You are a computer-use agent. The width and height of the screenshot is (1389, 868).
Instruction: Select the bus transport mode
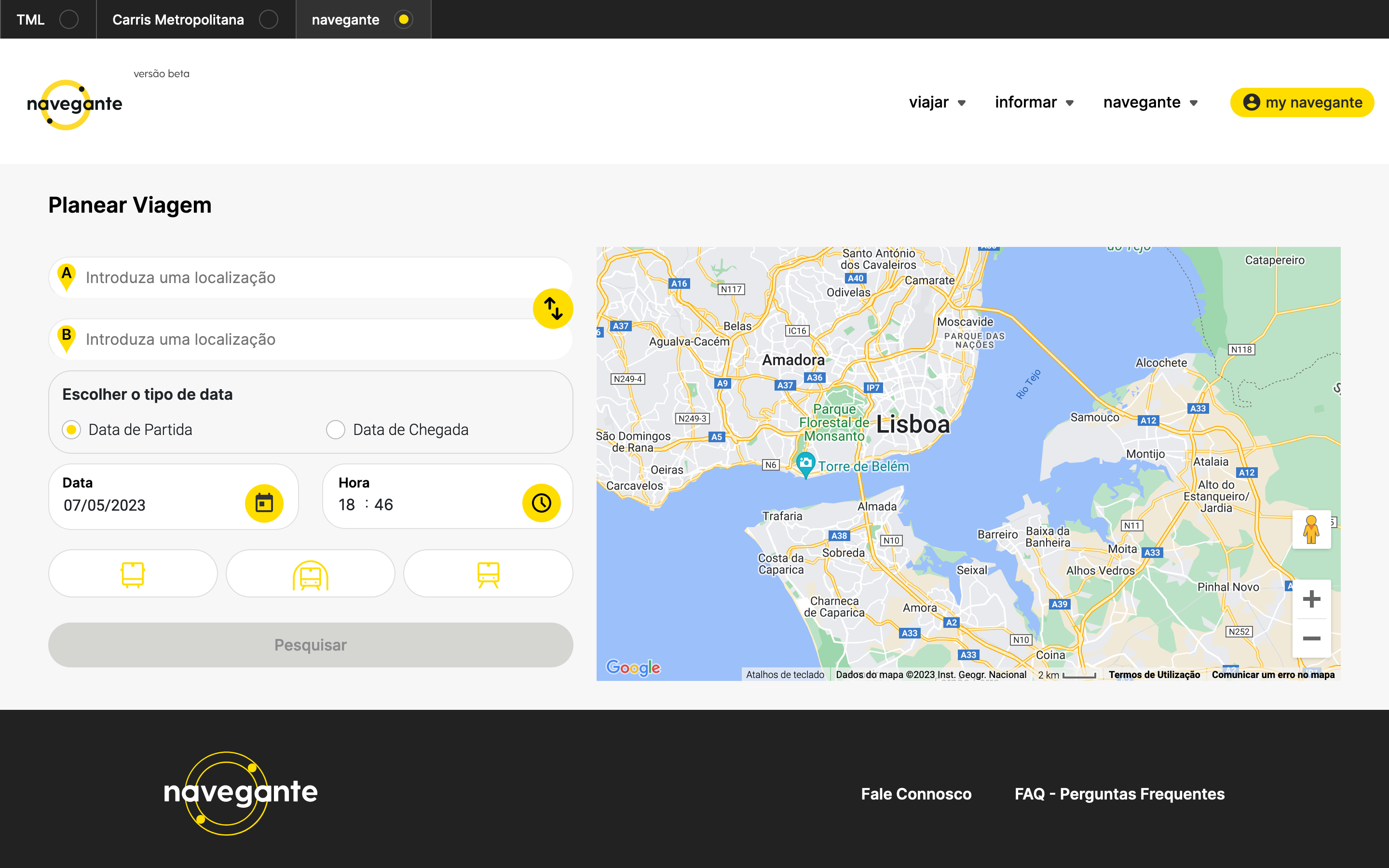133,573
